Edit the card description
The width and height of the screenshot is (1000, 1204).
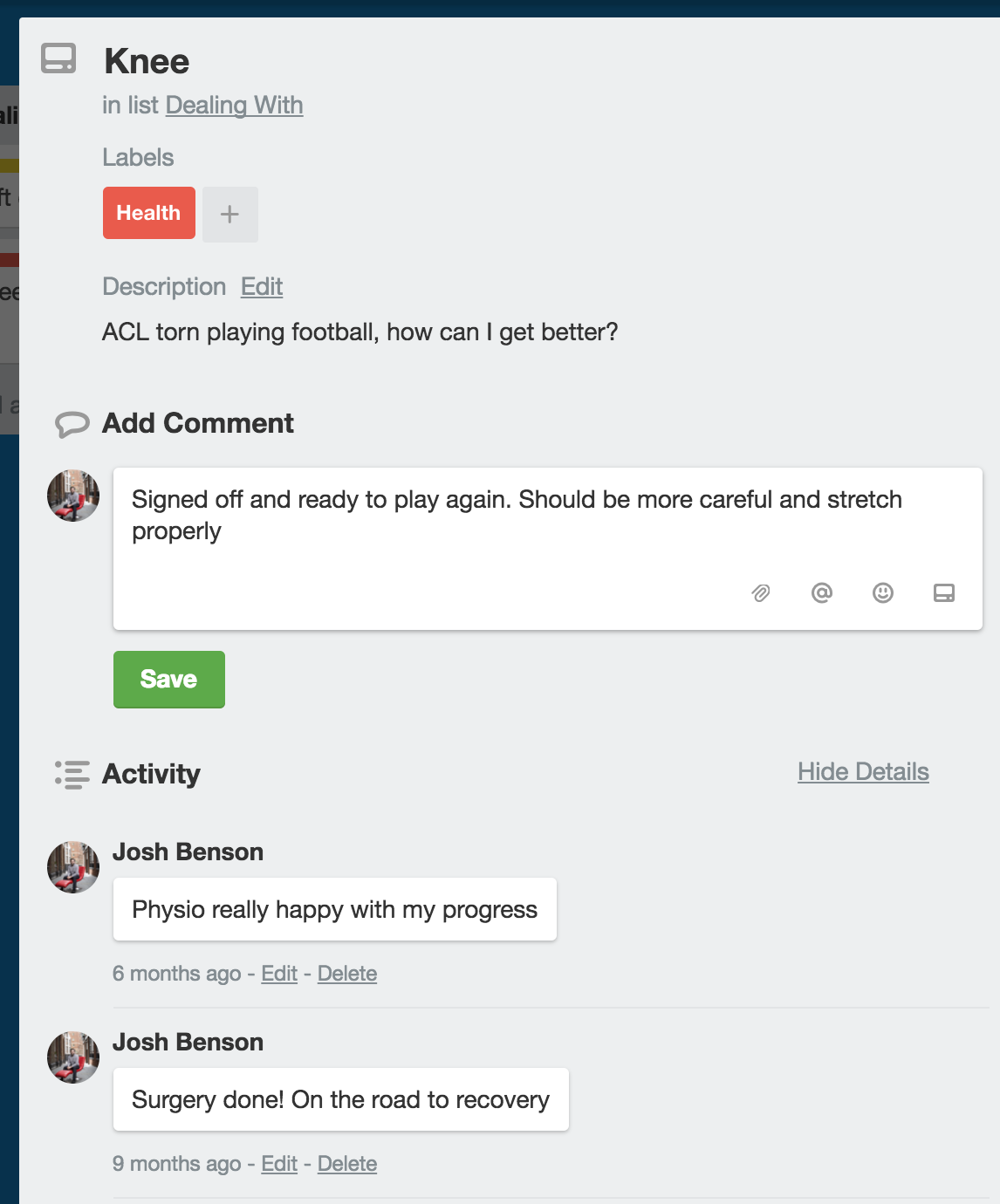(x=262, y=286)
